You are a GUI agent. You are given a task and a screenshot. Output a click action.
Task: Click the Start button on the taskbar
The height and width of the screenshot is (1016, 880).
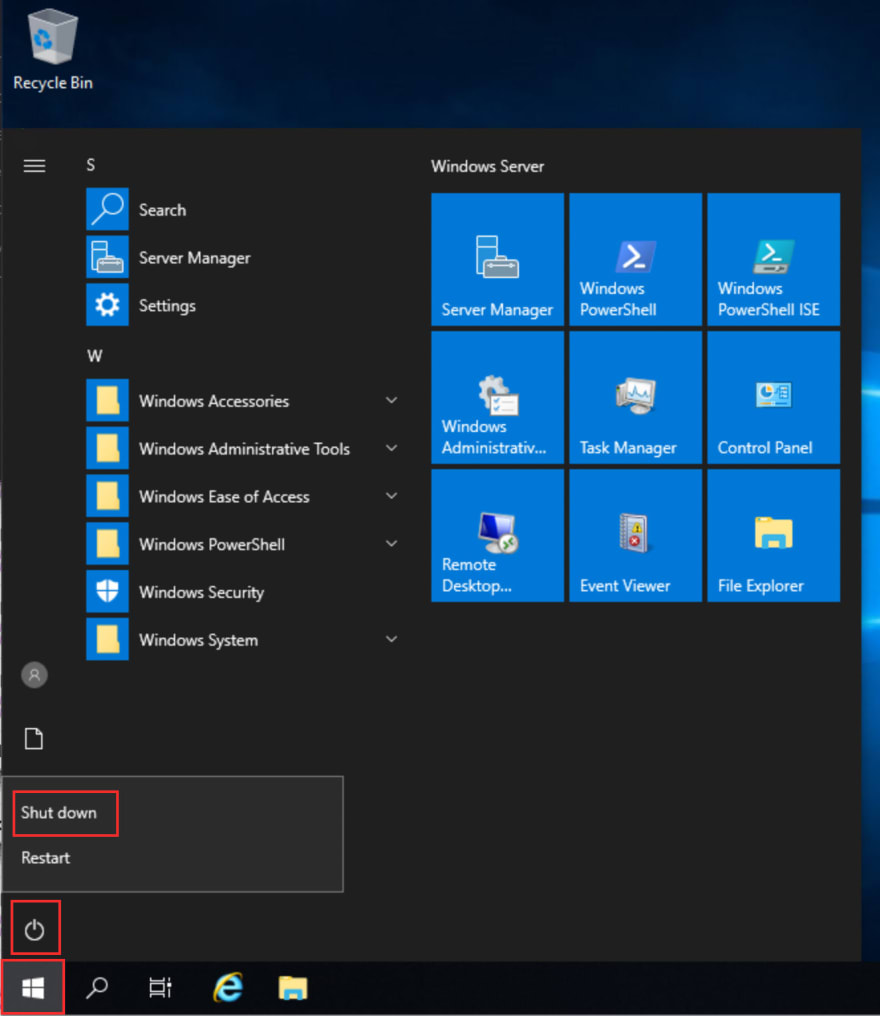(32, 988)
